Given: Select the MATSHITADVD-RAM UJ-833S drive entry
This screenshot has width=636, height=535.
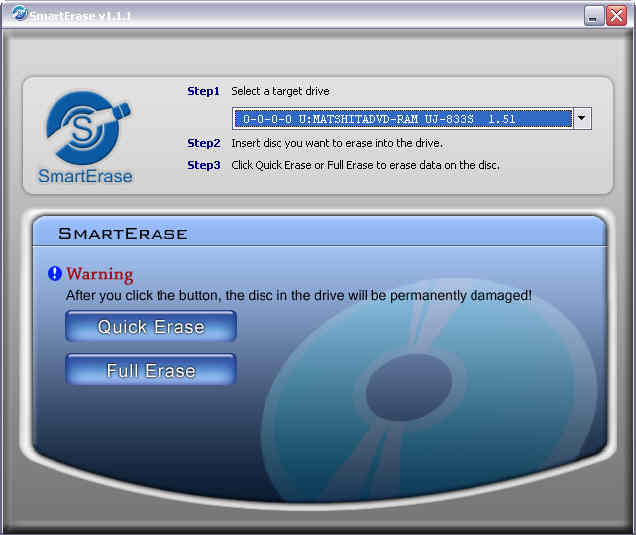Looking at the screenshot, I should [403, 118].
